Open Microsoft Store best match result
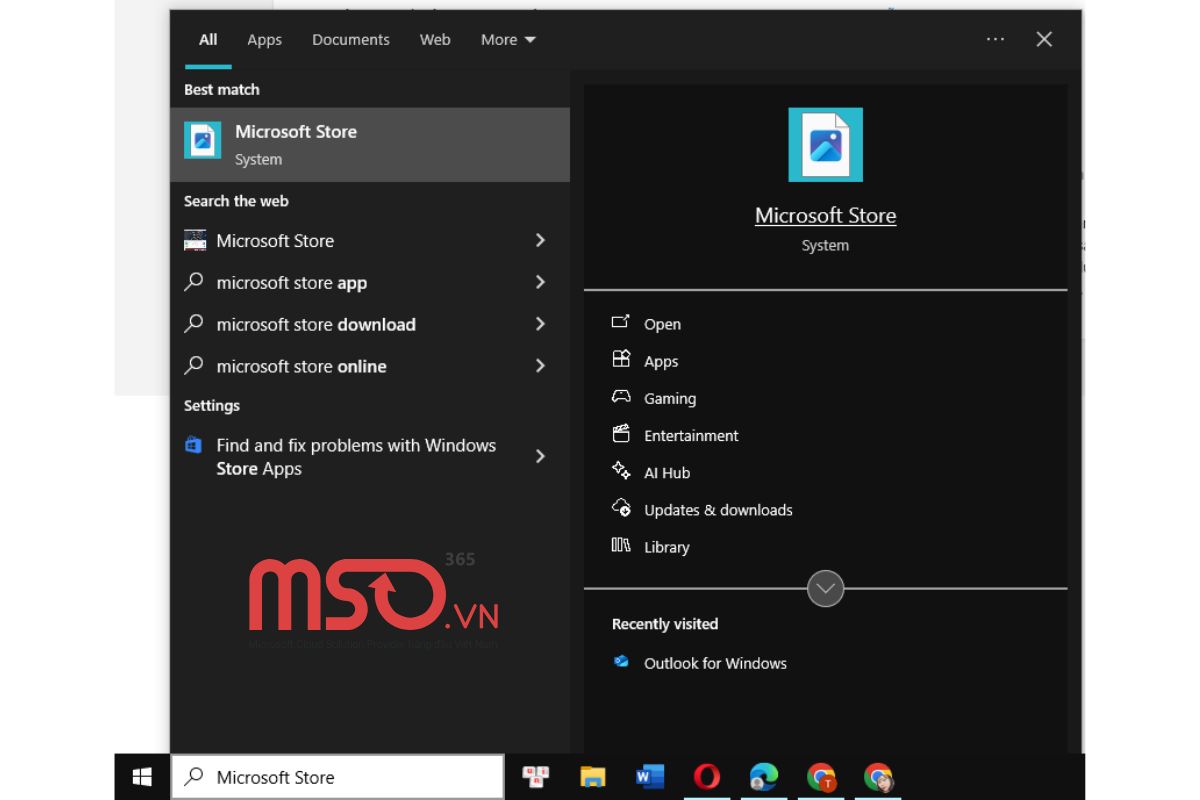 370,145
